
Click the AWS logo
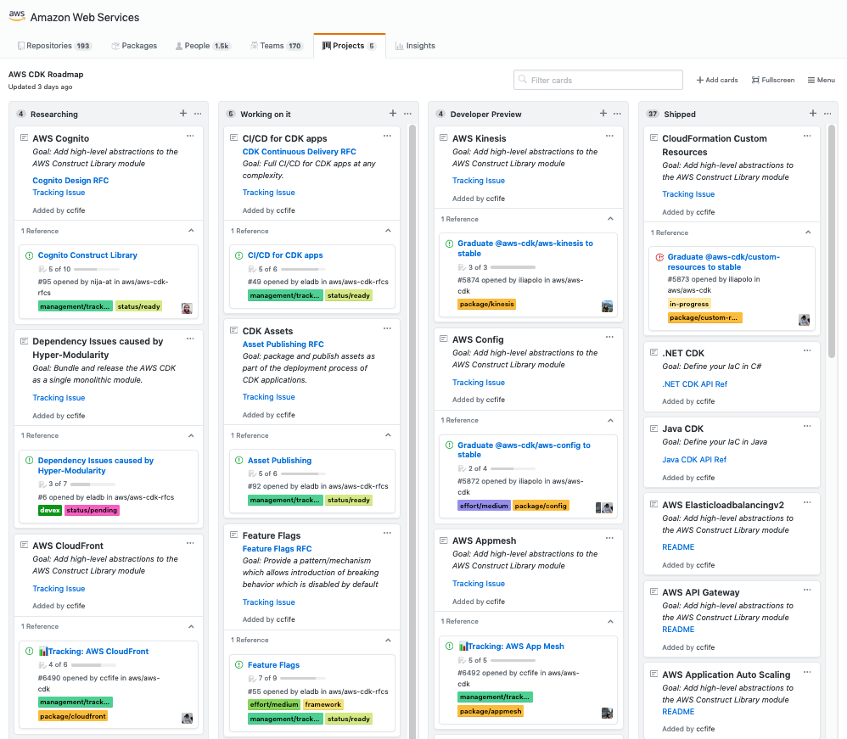(x=17, y=16)
